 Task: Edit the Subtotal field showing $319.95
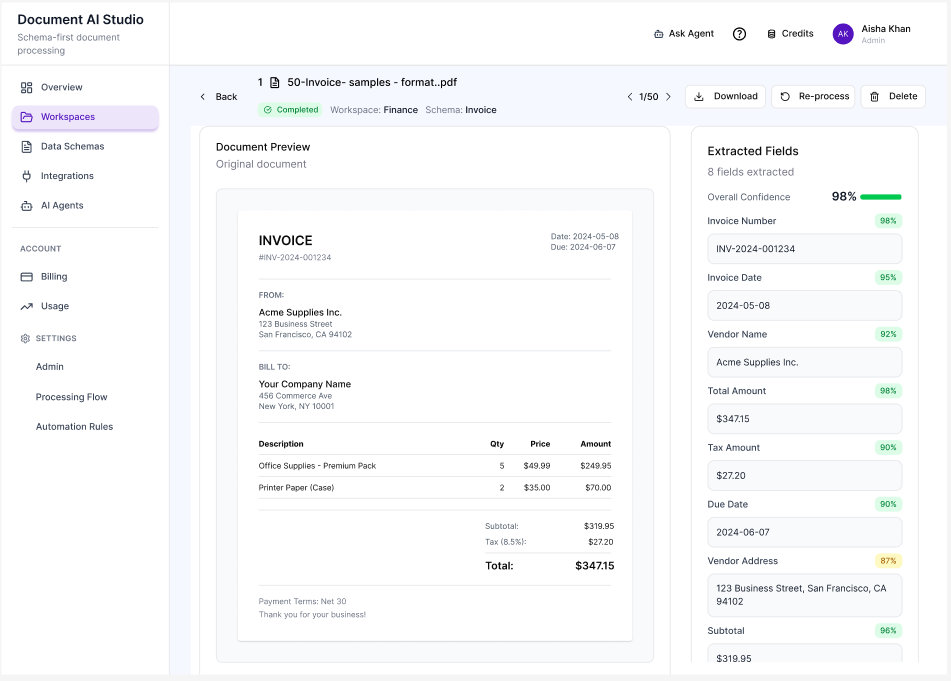805,655
